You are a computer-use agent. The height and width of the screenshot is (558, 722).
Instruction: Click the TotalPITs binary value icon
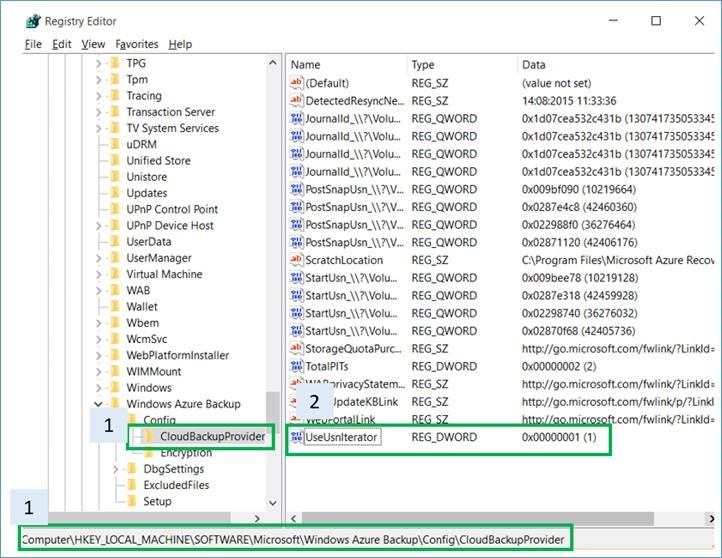[296, 366]
